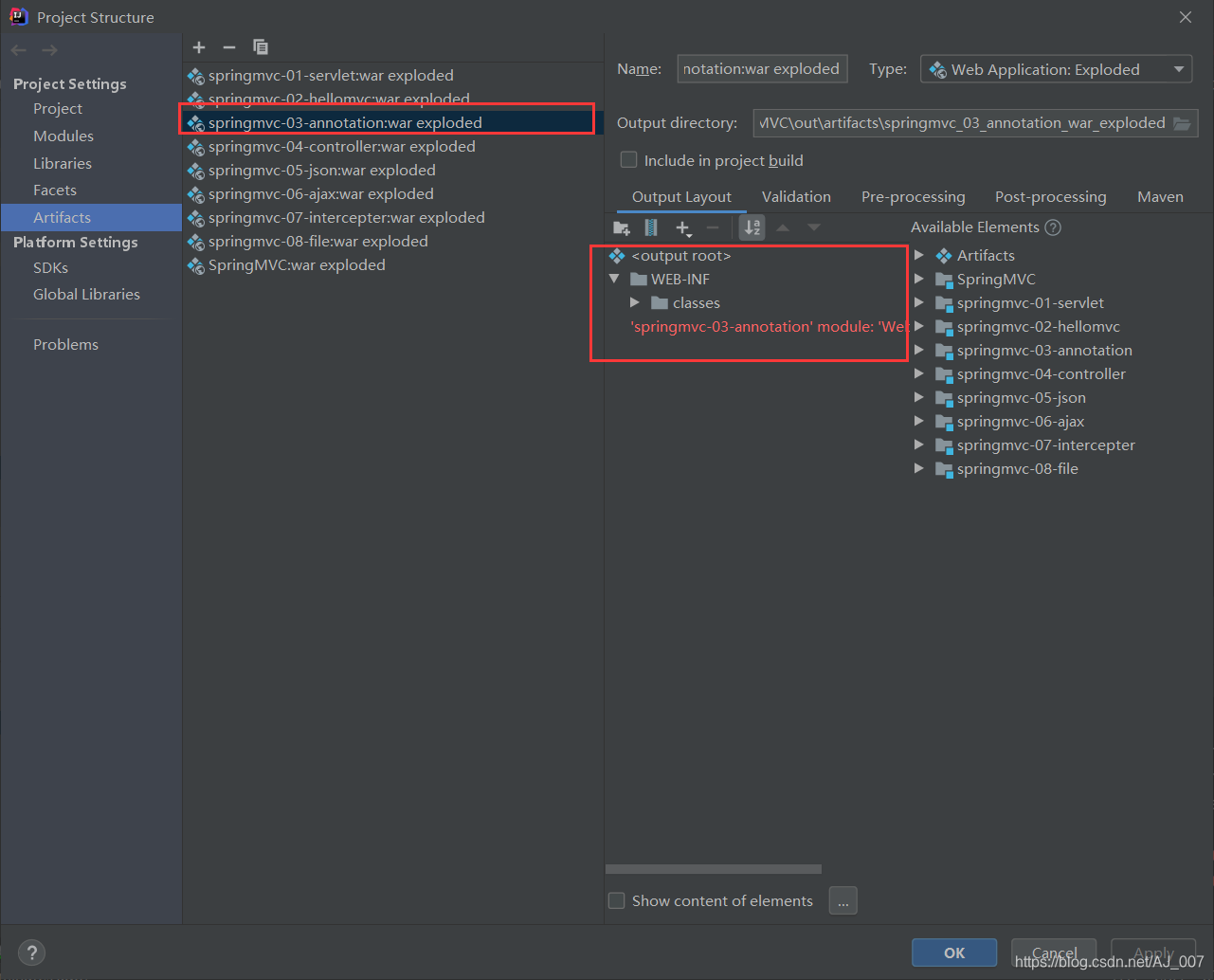The image size is (1214, 980).
Task: Switch to the Validation tab
Action: (796, 197)
